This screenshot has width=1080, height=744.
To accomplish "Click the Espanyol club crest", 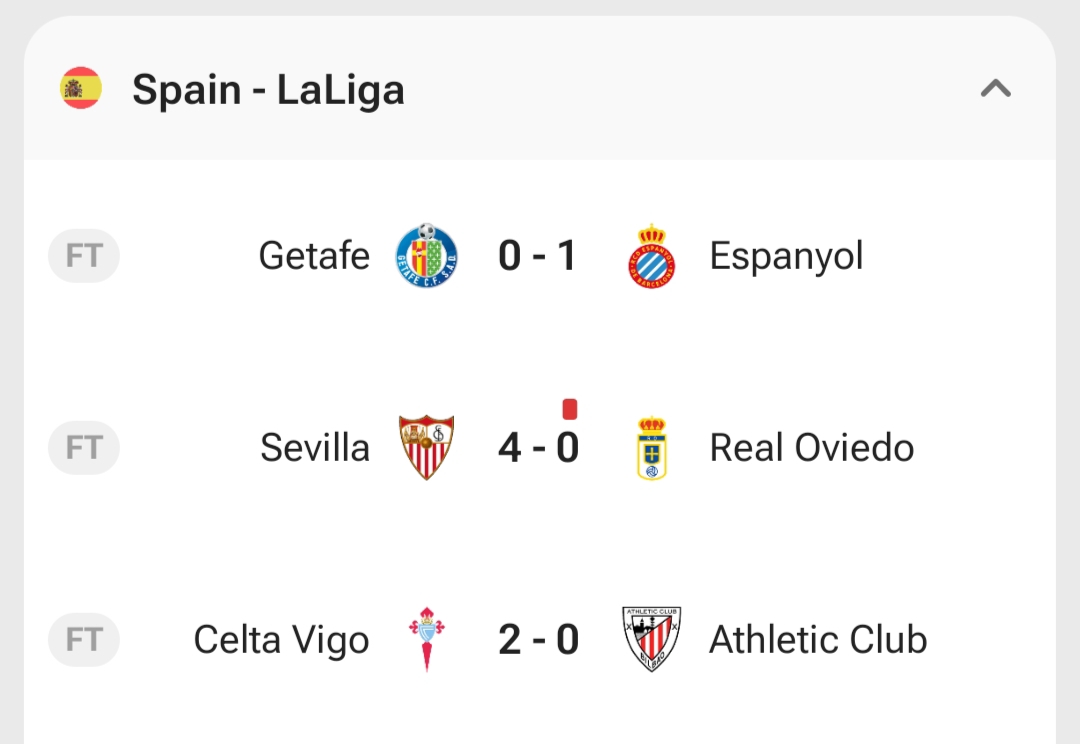I will point(652,256).
